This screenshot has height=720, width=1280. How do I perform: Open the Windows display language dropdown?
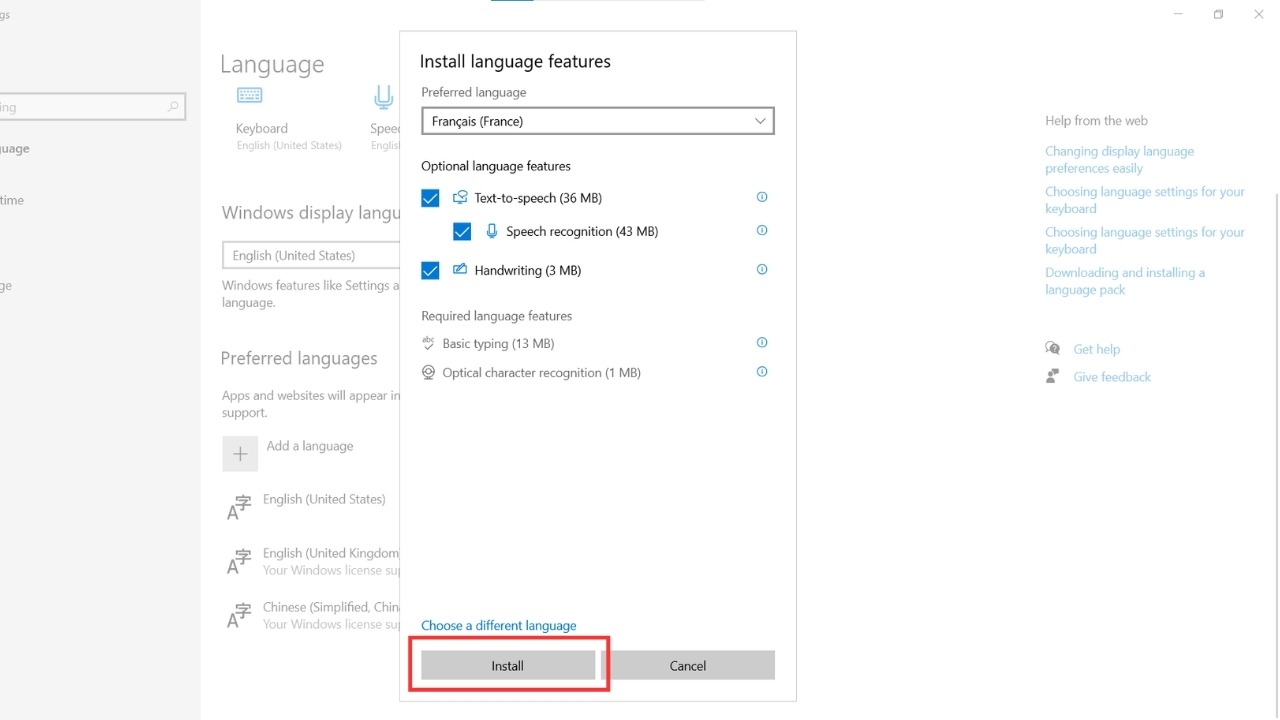coord(311,256)
